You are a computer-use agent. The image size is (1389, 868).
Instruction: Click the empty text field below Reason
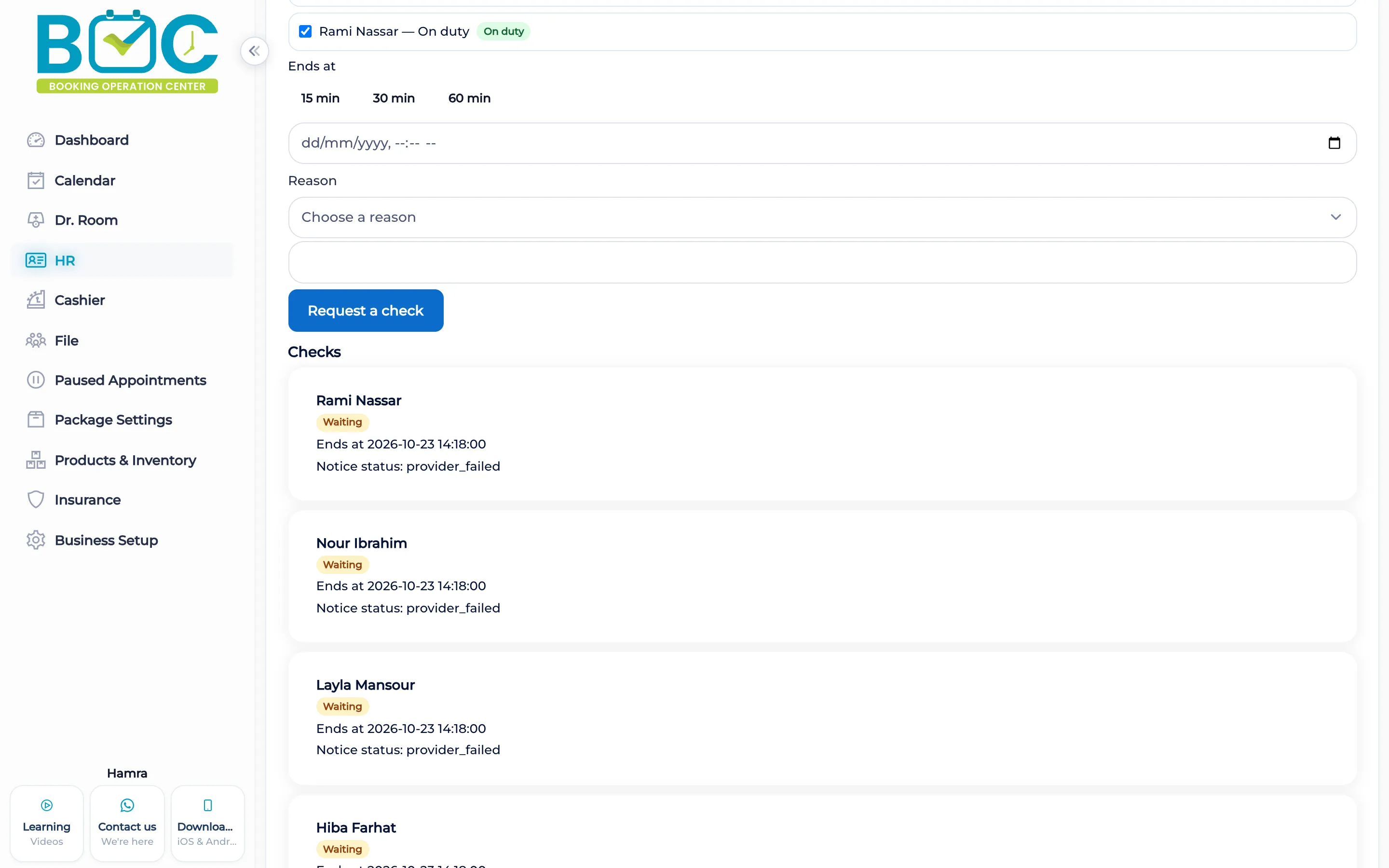point(822,262)
